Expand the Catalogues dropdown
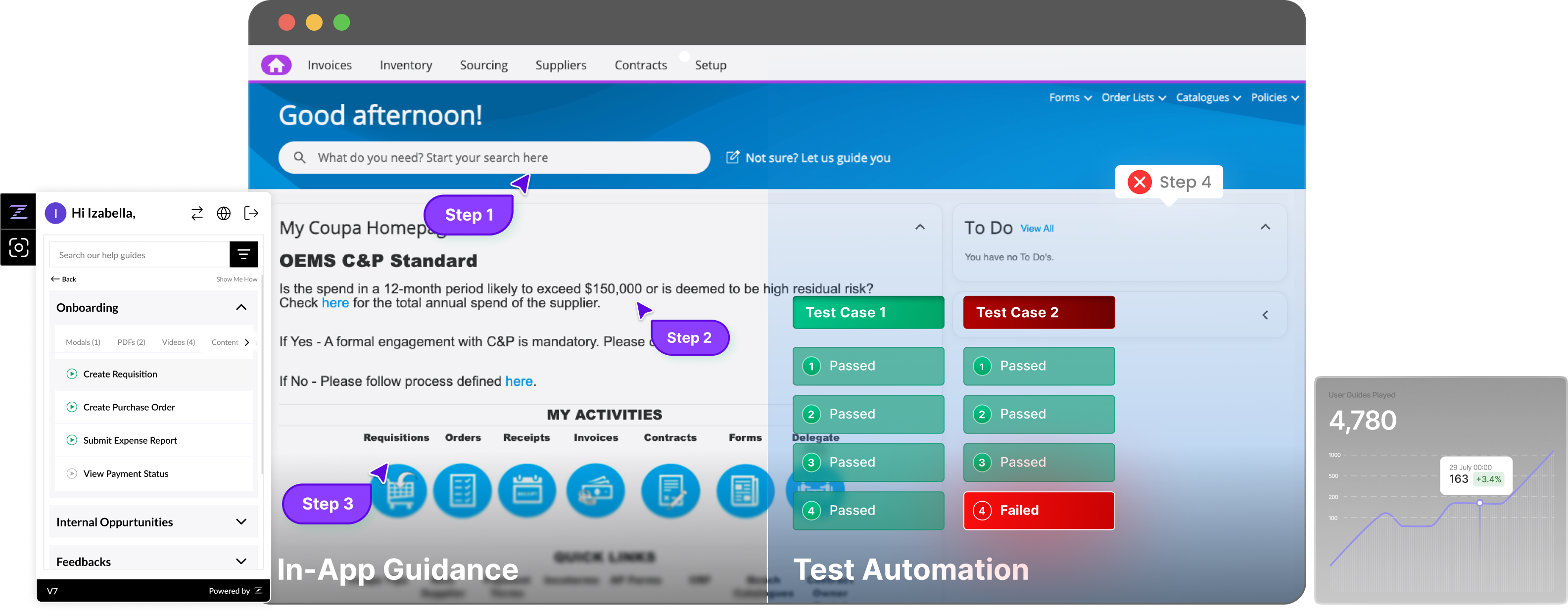 coord(1208,97)
